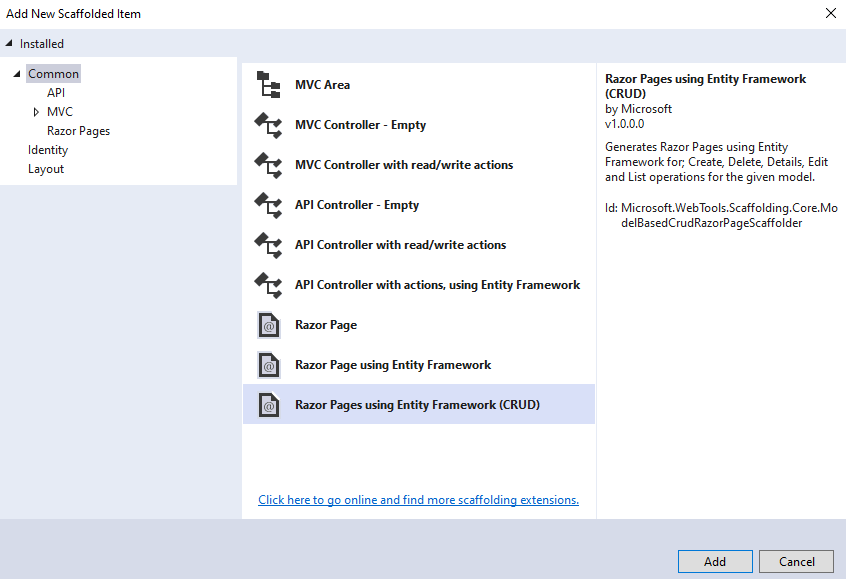846x579 pixels.
Task: Pick MVC Controller with read/write actions label
Action: click(404, 165)
